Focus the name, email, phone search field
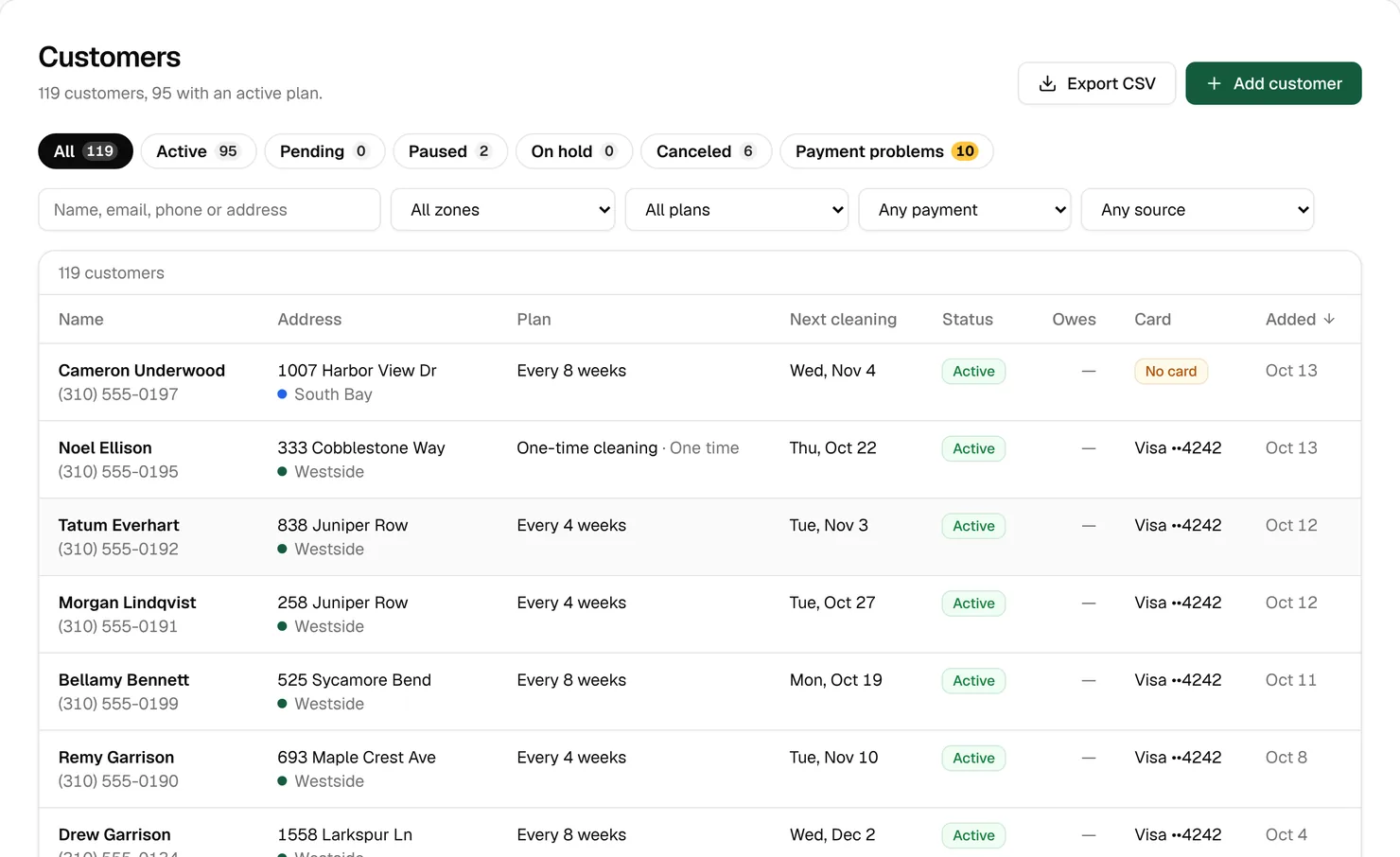Viewport: 1400px width, 857px height. click(209, 210)
